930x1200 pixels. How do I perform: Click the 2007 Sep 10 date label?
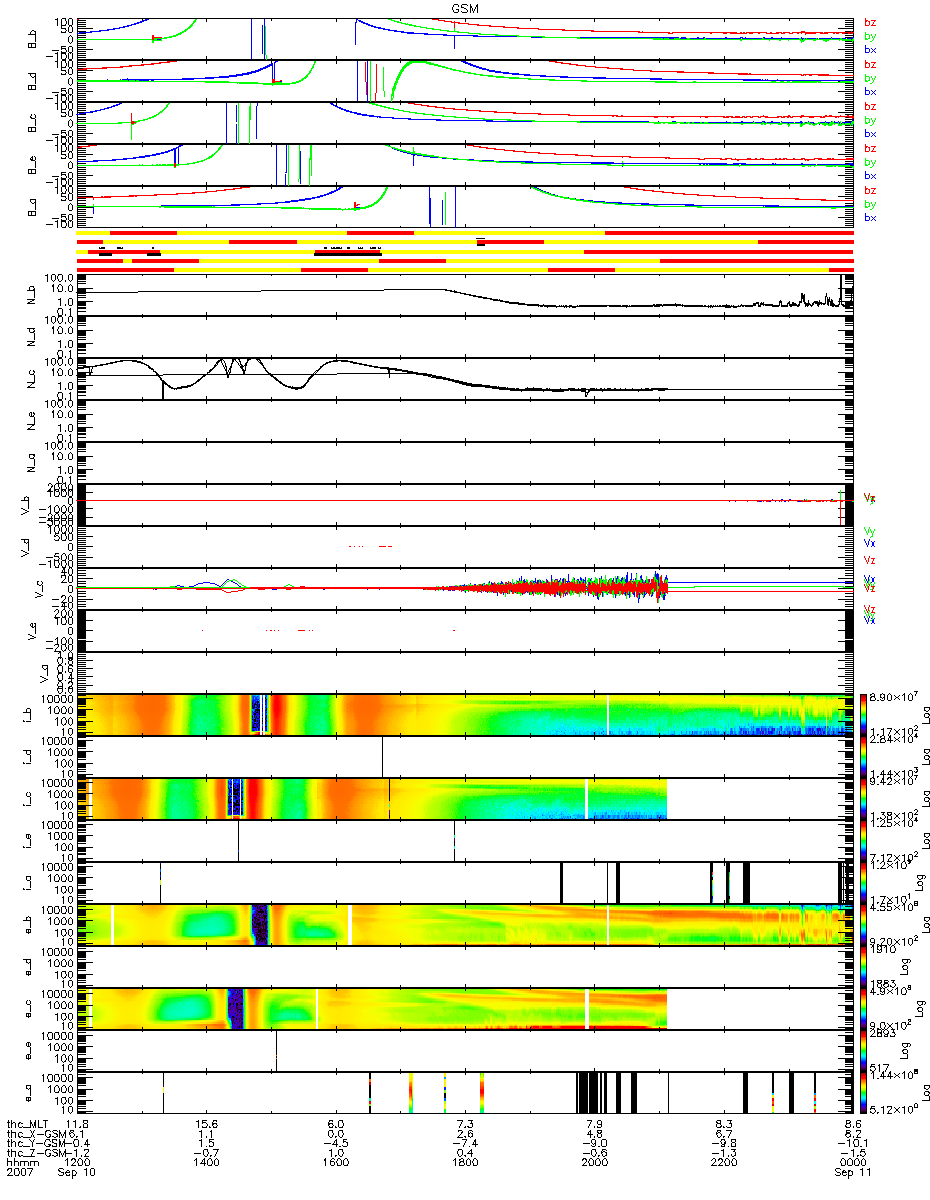50,1171
